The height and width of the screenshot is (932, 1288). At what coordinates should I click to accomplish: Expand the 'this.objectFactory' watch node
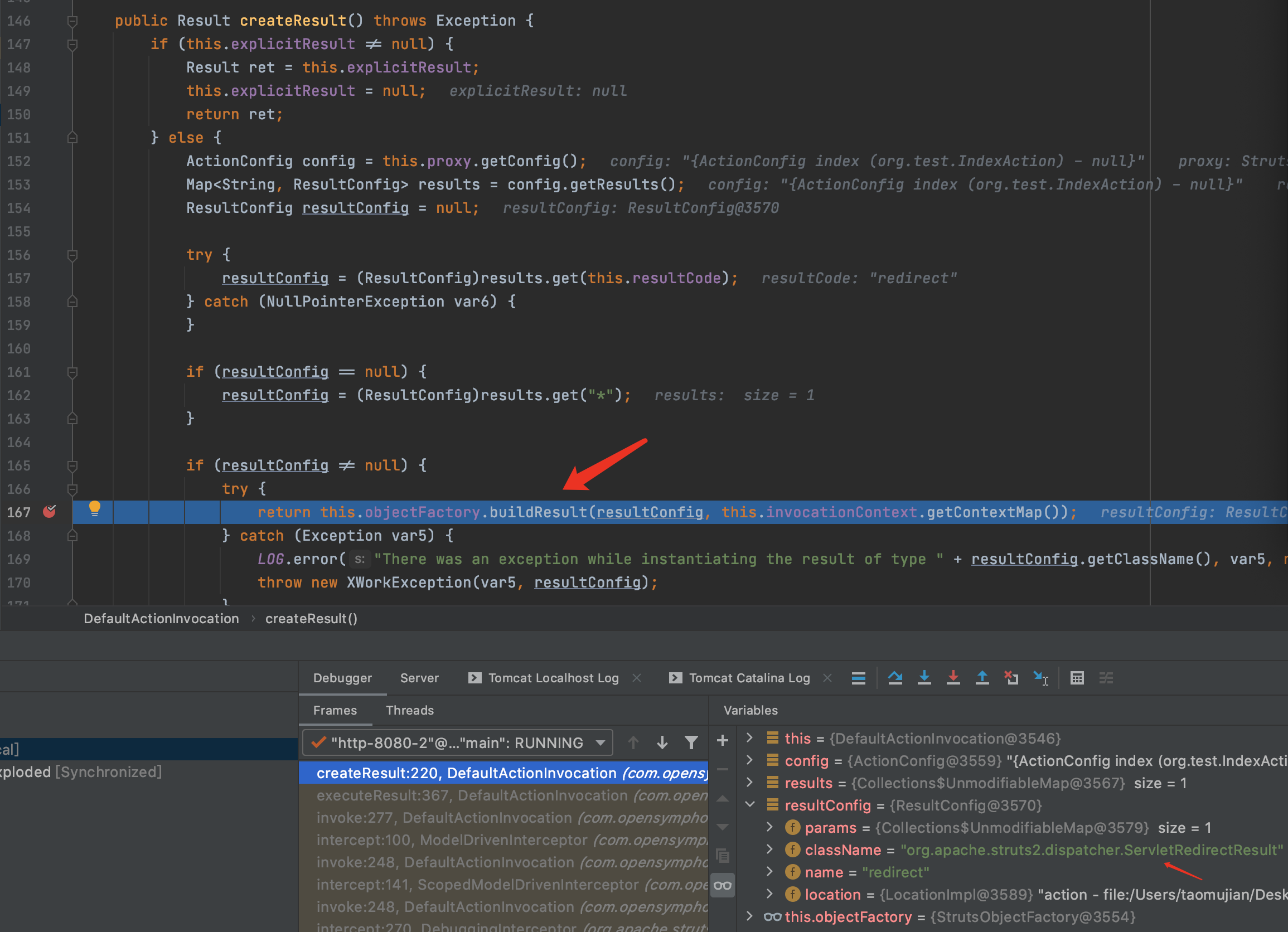[749, 916]
